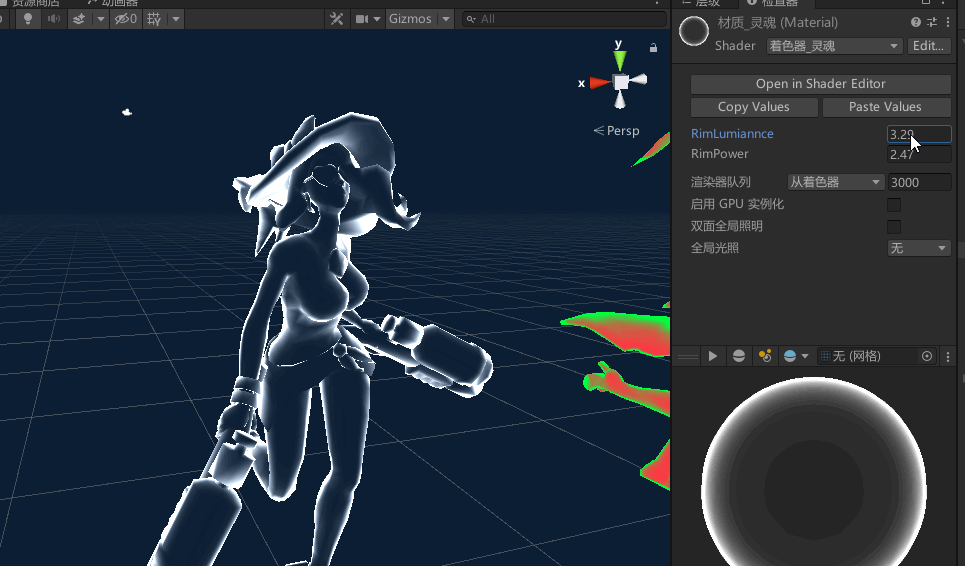
Task: Switch to the 动画器 Animator tab
Action: (x=114, y=3)
